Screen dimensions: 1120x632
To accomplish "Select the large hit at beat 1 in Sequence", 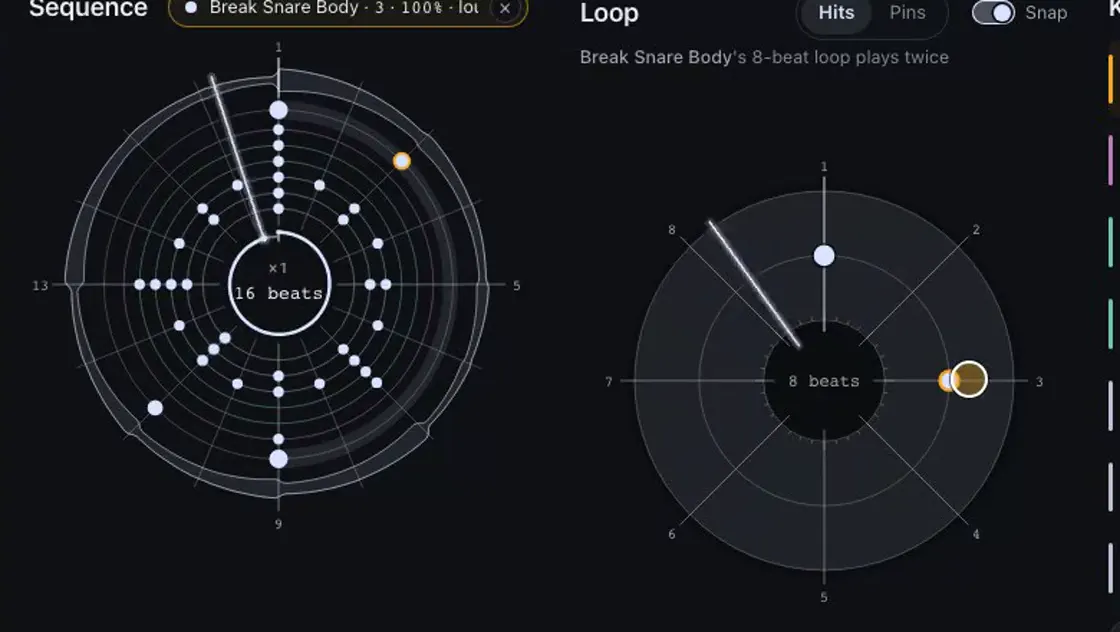I will coord(279,110).
